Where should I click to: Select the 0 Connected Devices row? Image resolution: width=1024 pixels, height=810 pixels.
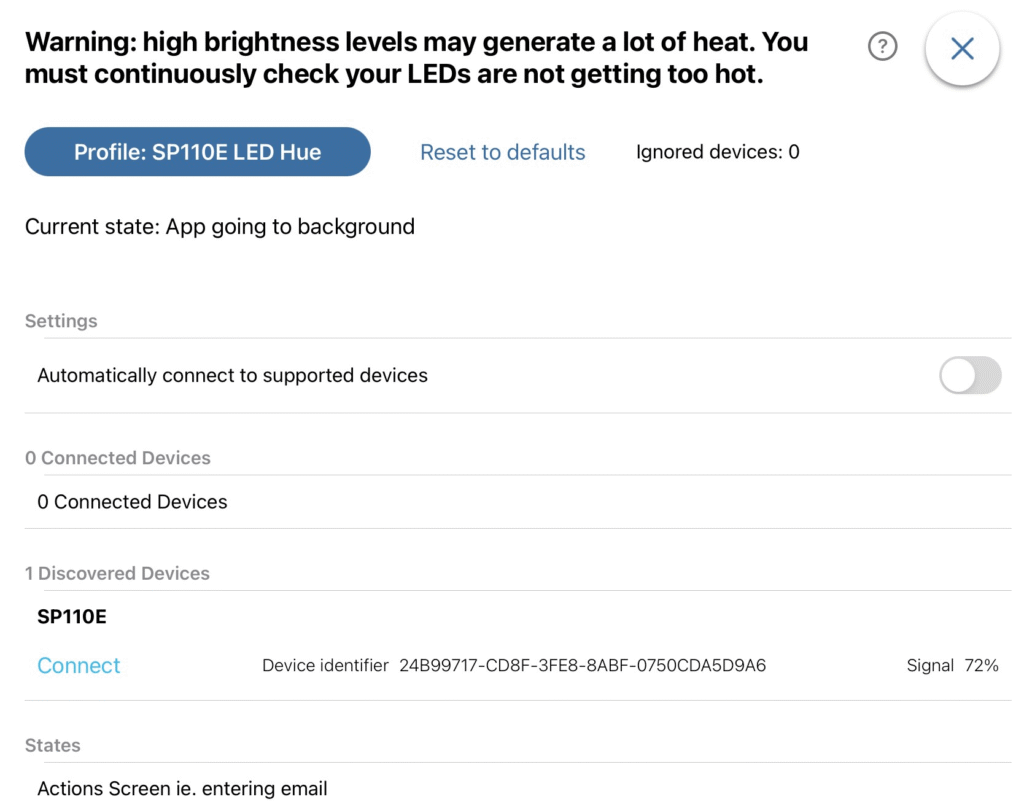click(517, 502)
